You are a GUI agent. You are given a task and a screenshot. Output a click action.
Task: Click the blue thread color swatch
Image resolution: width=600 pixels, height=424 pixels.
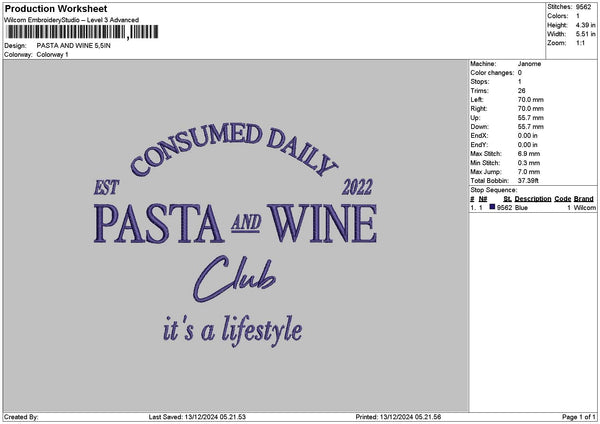tap(492, 207)
